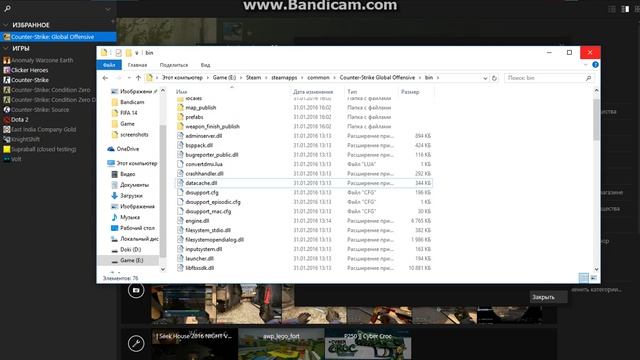Select bsppack.dll file
640x360 pixels.
199,145
